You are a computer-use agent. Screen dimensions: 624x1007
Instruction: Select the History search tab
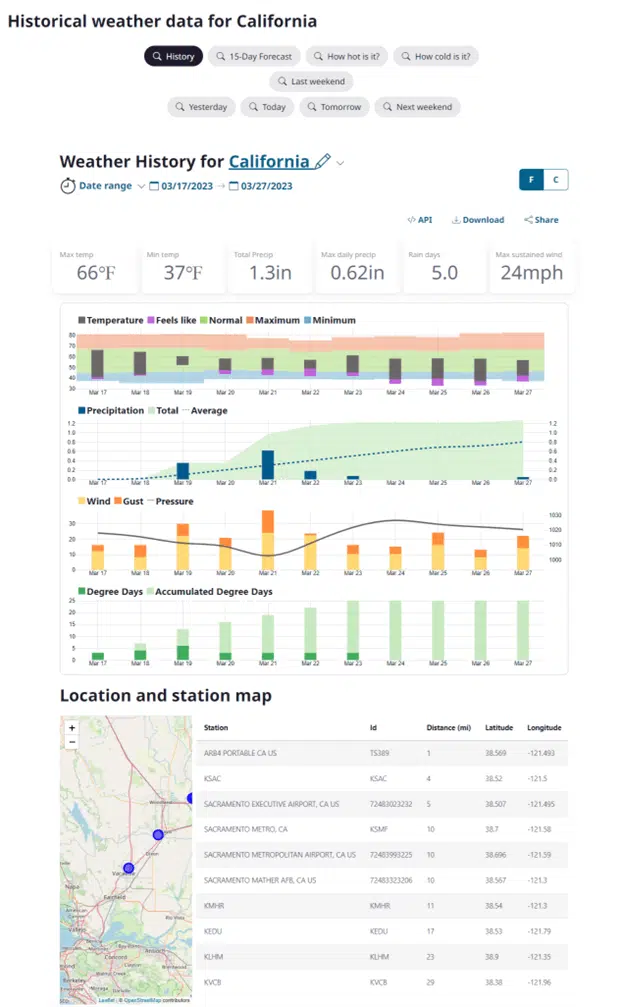pos(174,56)
